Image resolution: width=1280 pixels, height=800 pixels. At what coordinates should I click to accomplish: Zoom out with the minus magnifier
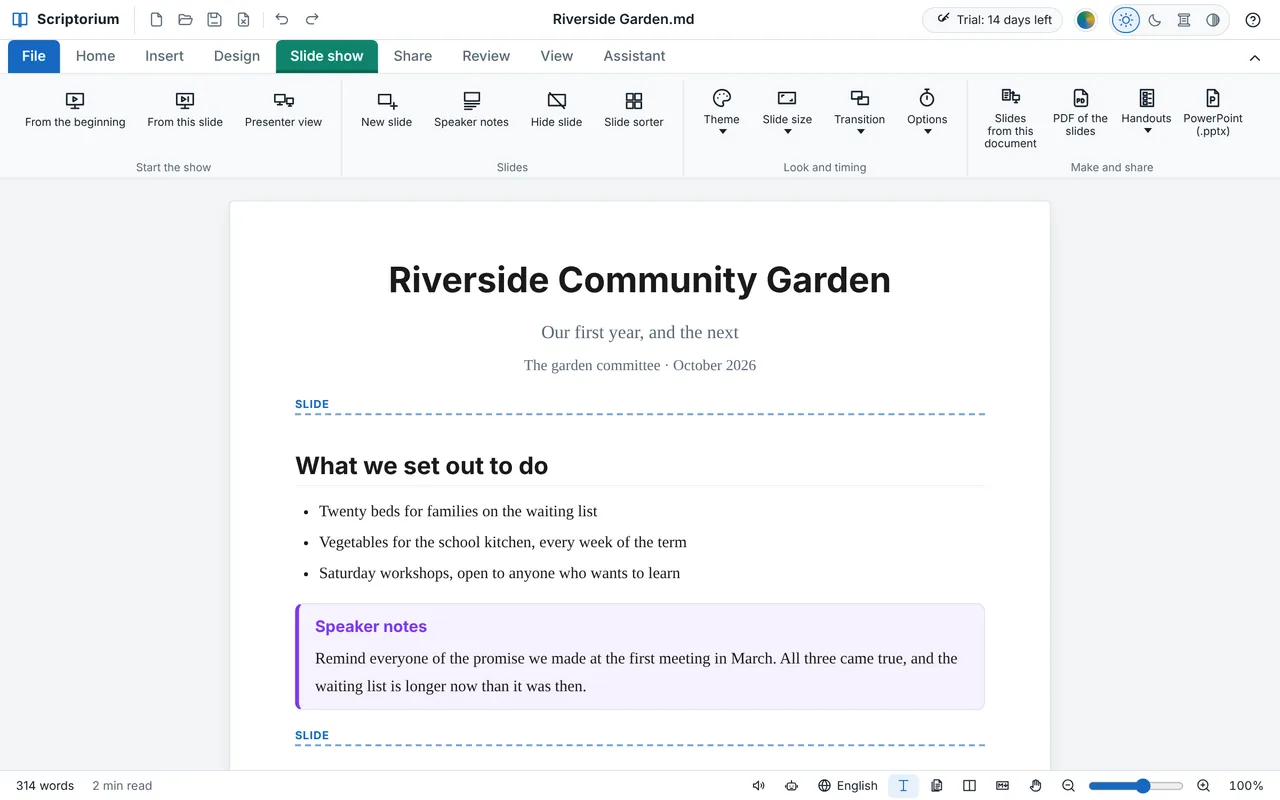(x=1069, y=786)
